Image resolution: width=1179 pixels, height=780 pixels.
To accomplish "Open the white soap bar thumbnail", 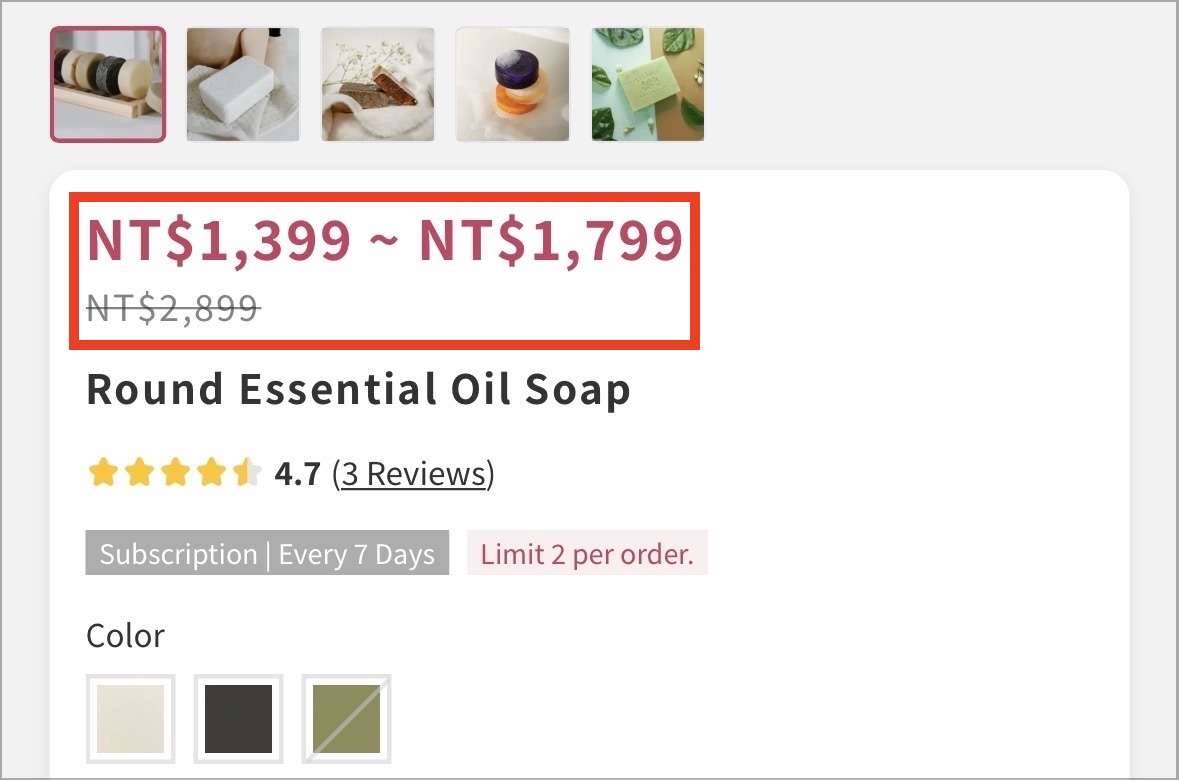I will 243,84.
